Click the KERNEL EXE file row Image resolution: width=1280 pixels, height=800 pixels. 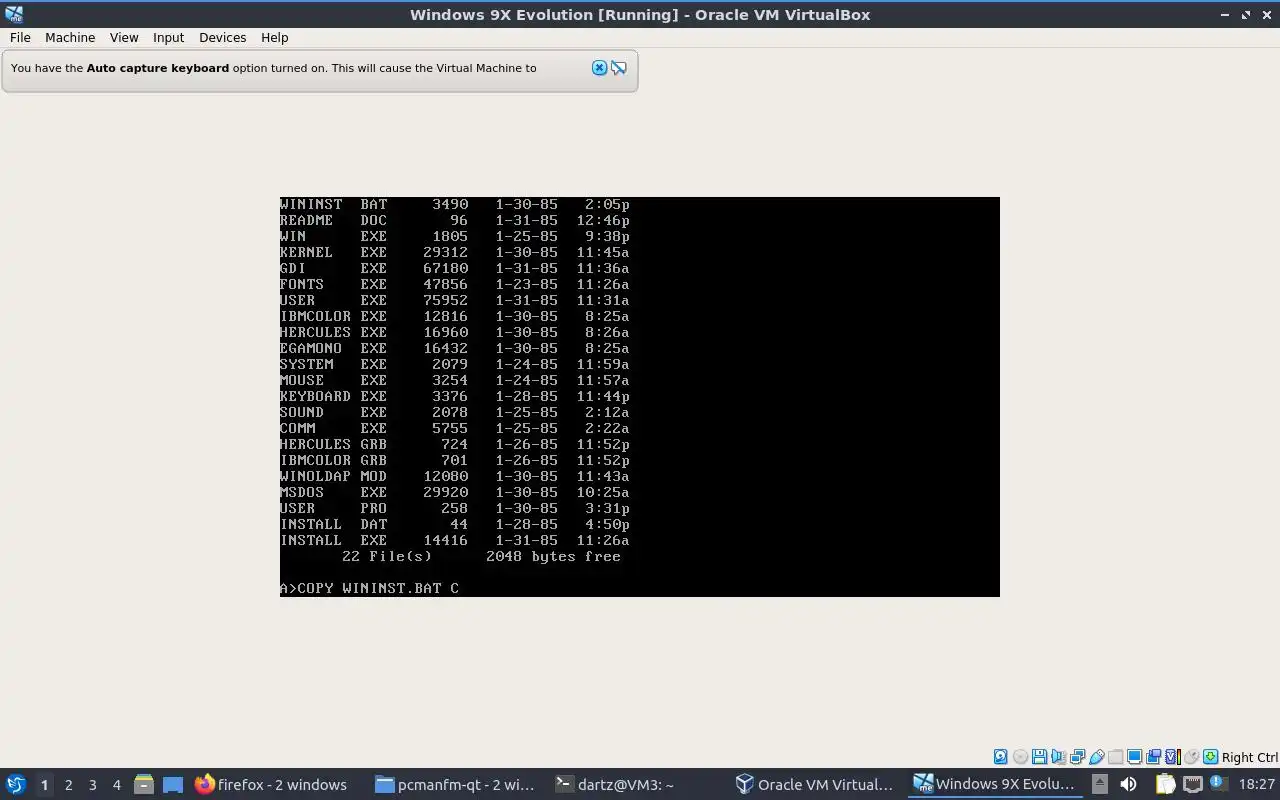click(454, 252)
